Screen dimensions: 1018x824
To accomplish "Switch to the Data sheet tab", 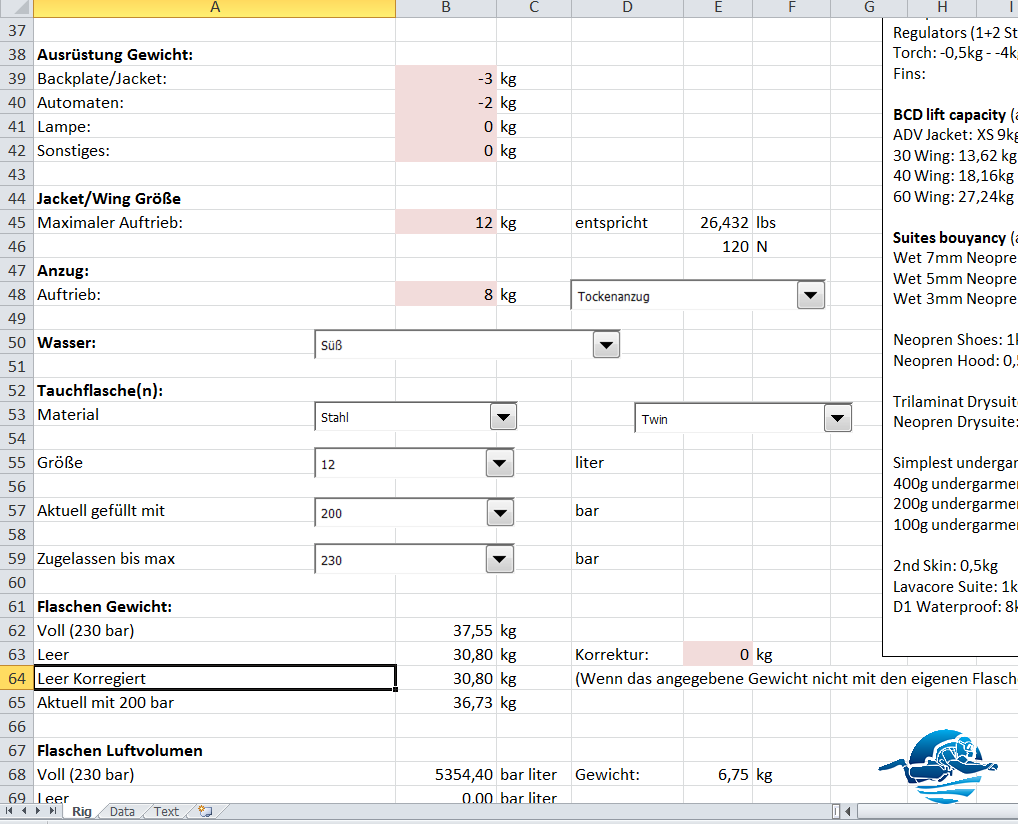I will (122, 811).
